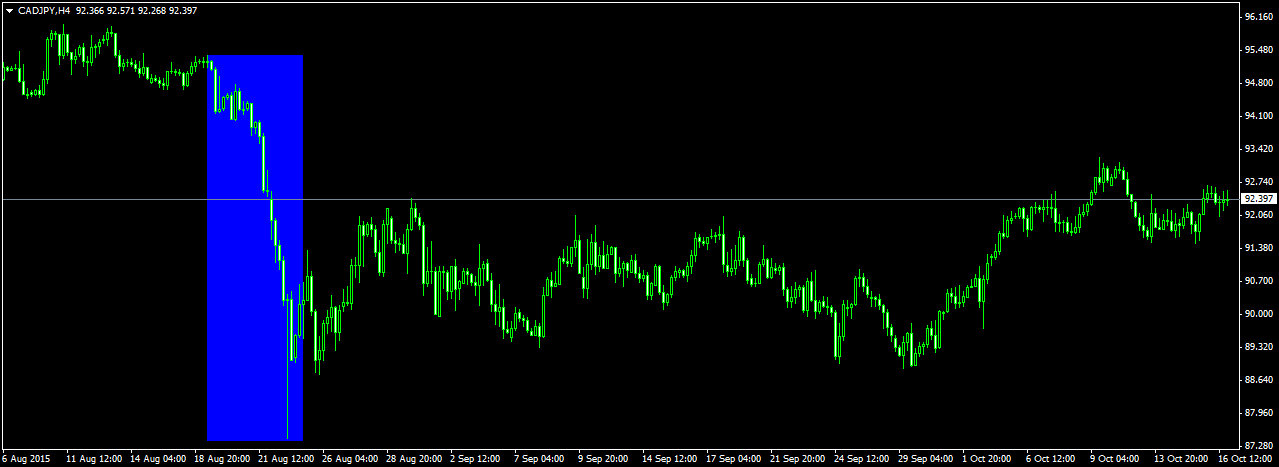Click the 95.480 price scale label

click(x=1257, y=50)
